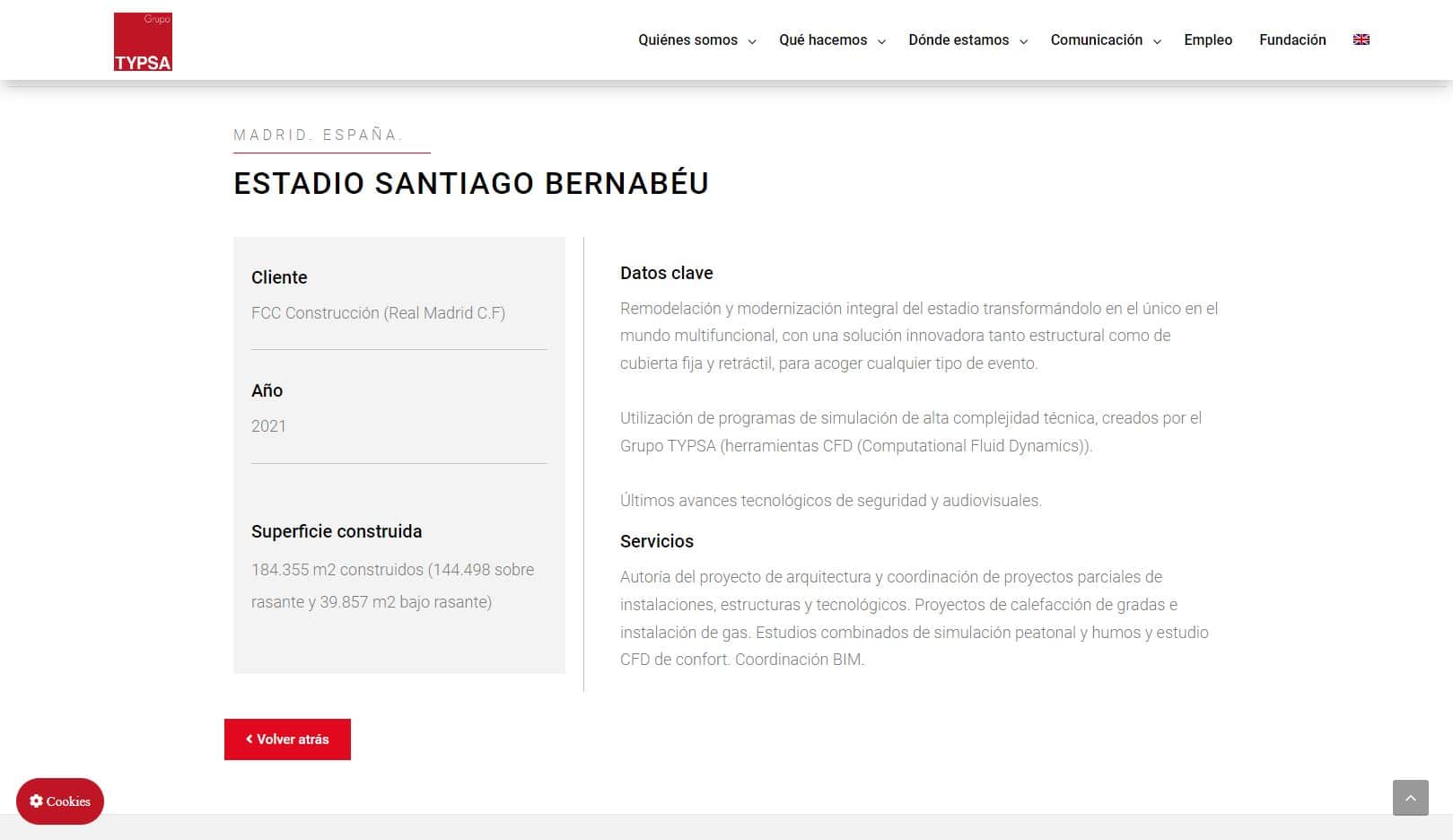1453x840 pixels.
Task: Click the Servicios heading
Action: (656, 541)
